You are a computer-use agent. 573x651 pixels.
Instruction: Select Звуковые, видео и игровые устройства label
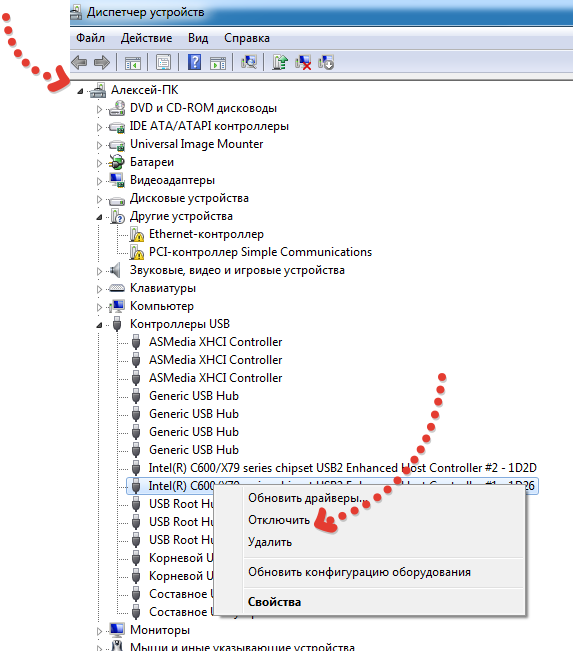pos(237,270)
